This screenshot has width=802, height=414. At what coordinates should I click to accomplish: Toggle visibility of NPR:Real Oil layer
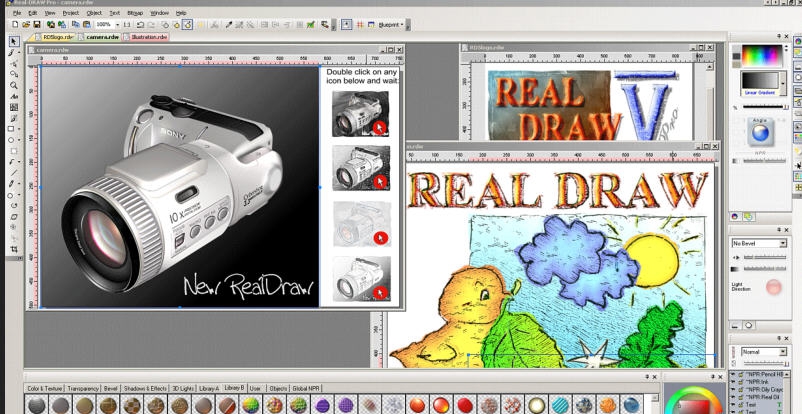pos(733,397)
